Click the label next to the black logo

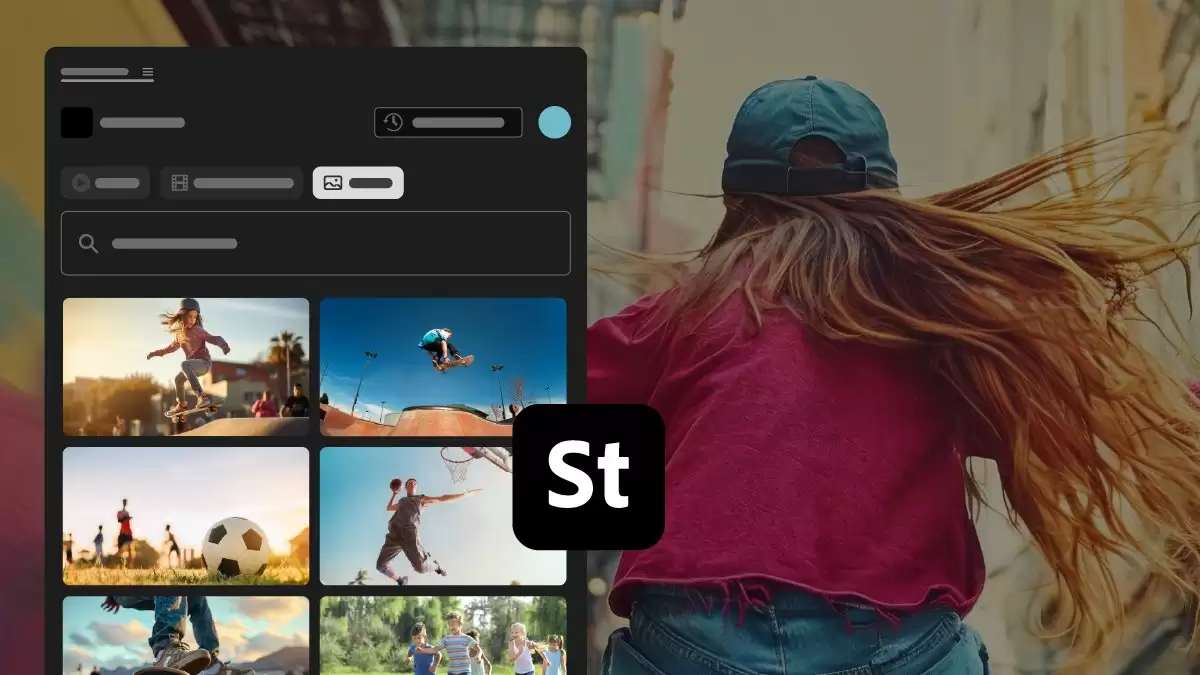(142, 123)
